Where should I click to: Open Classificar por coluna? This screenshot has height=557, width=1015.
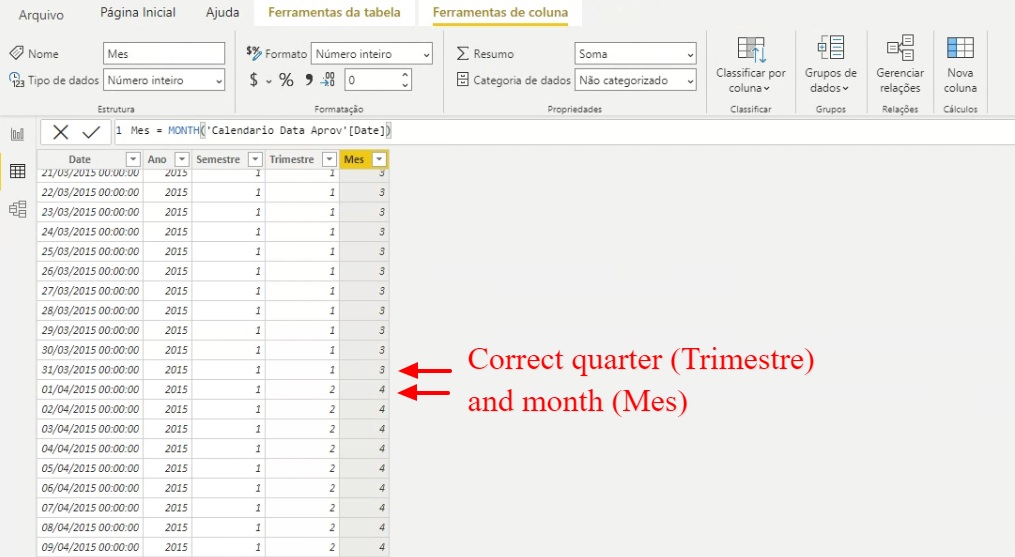tap(750, 65)
